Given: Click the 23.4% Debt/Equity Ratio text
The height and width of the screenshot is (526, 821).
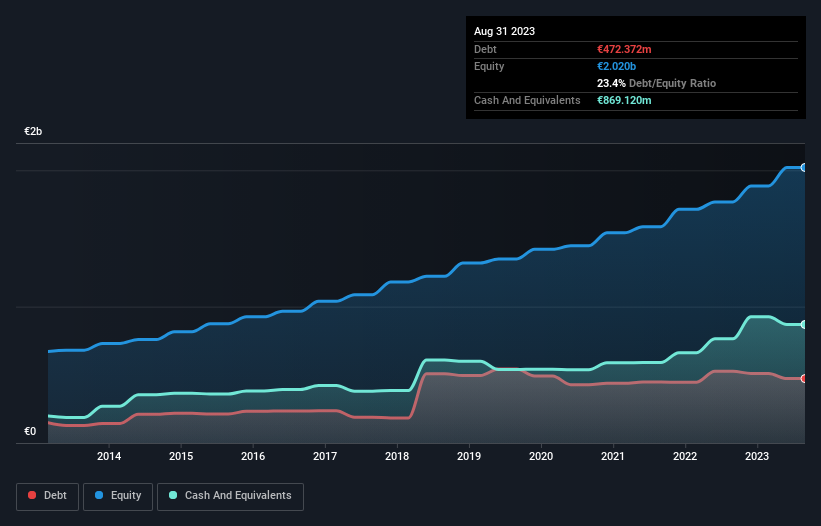Looking at the screenshot, I should click(x=657, y=83).
